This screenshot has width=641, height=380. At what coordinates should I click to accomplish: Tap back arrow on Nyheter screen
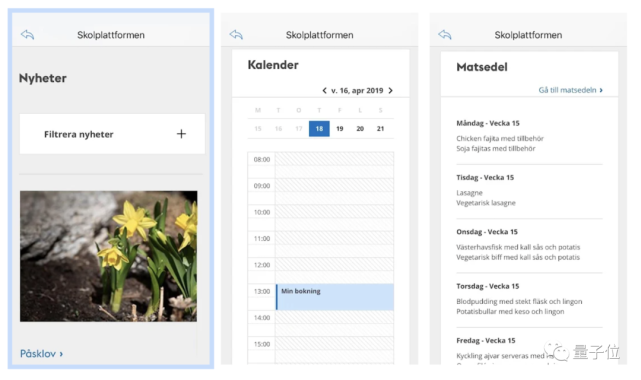tap(27, 35)
